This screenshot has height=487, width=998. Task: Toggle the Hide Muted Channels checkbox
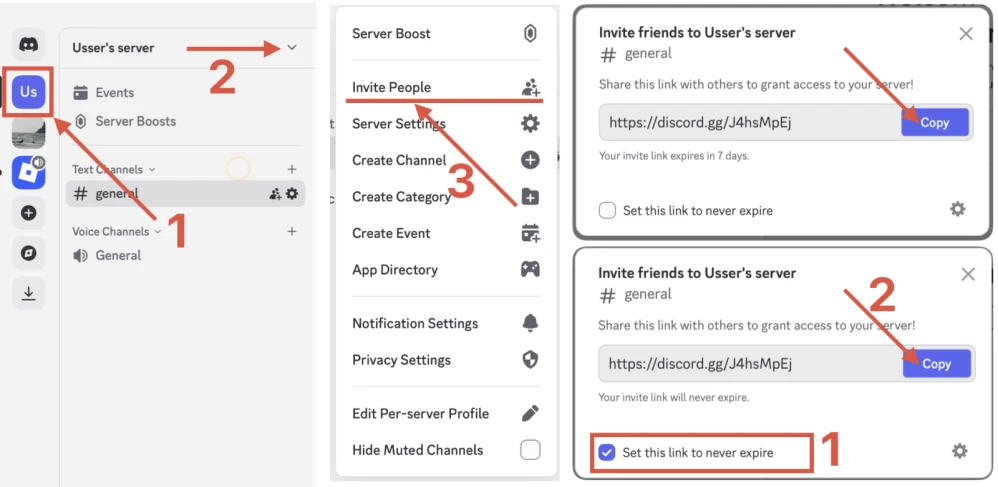530,450
